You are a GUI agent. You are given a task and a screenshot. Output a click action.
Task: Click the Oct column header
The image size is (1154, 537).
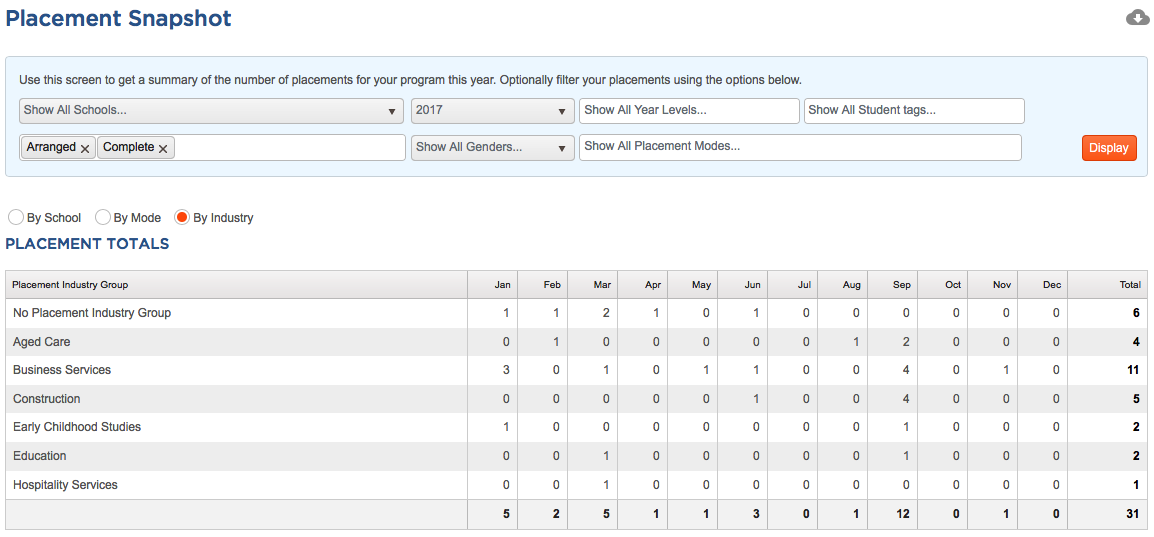943,285
